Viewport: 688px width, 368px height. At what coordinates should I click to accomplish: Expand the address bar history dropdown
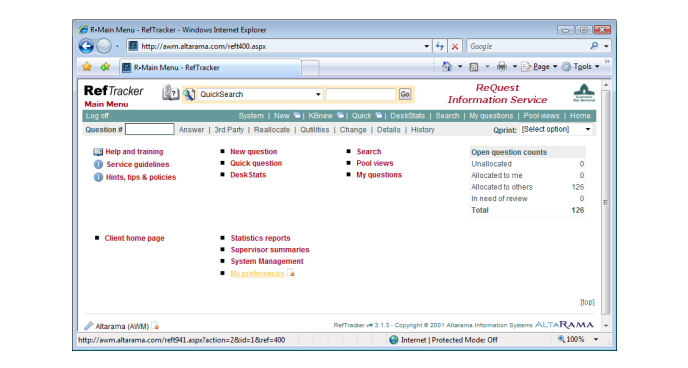click(x=426, y=46)
